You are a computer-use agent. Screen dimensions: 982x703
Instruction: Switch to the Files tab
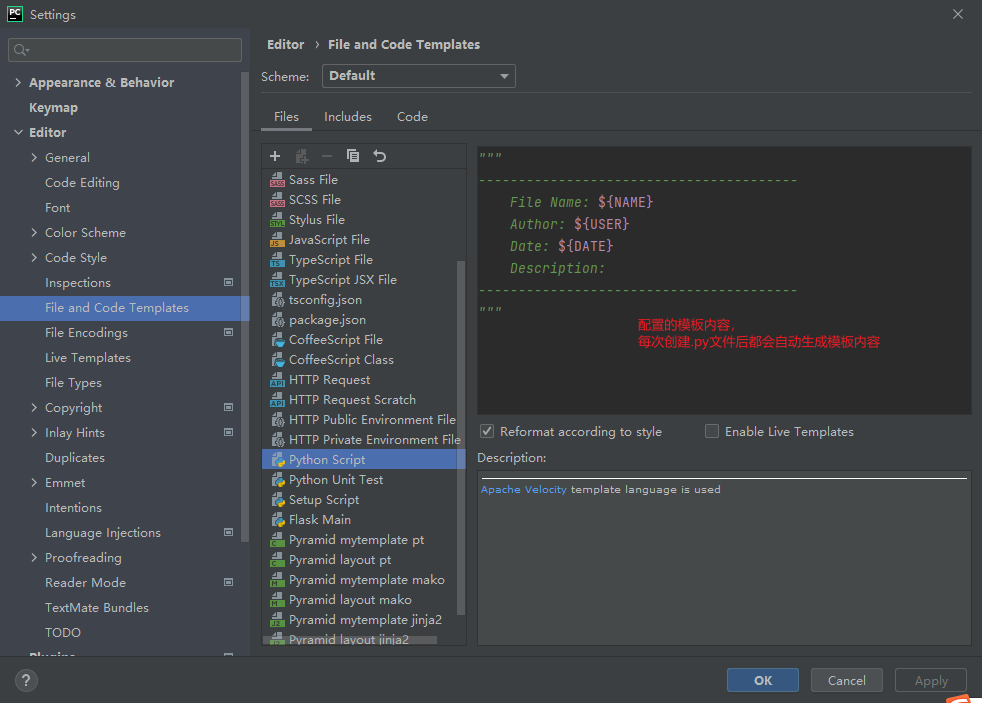[286, 117]
